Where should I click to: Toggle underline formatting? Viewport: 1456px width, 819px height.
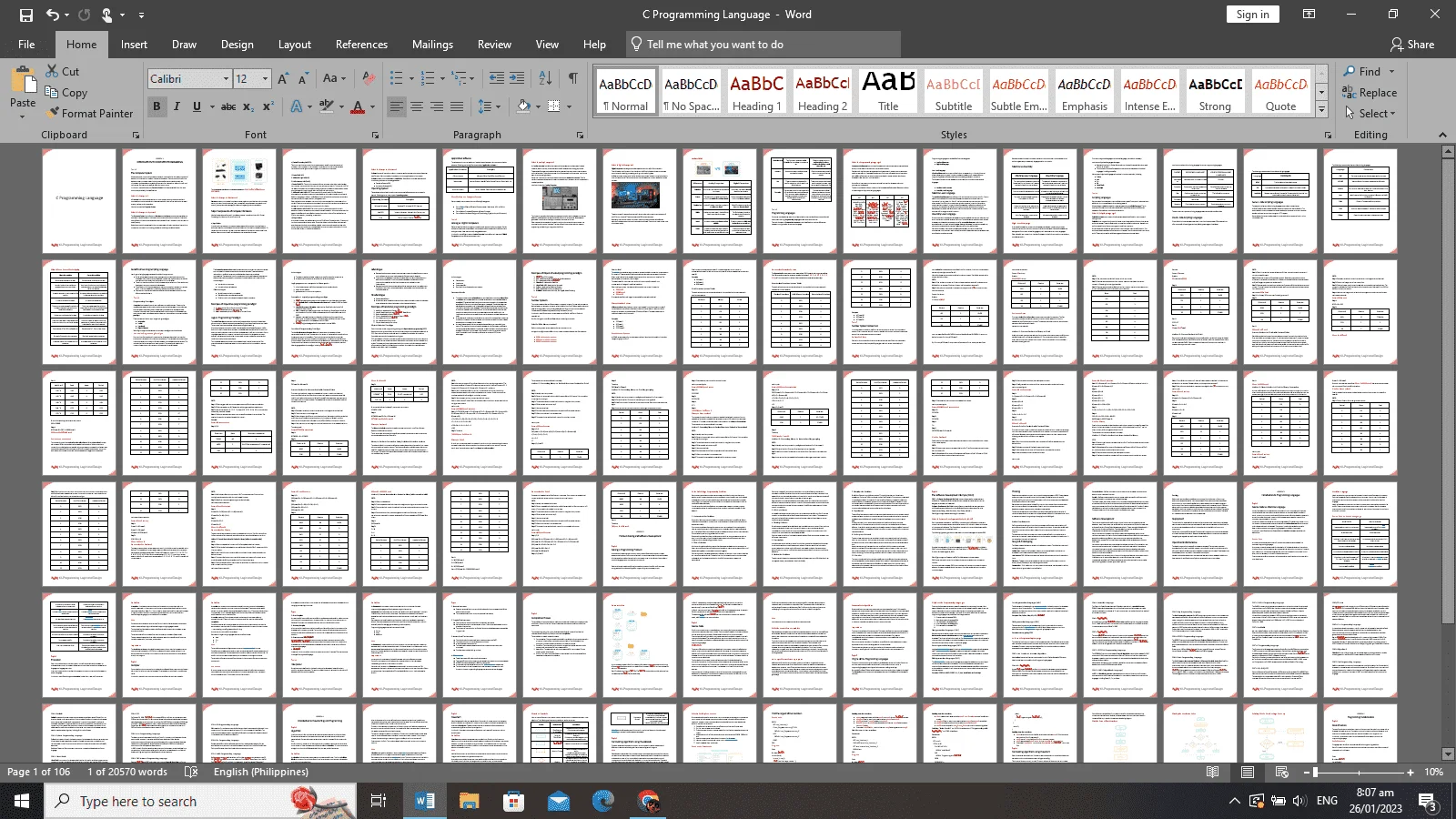point(197,106)
